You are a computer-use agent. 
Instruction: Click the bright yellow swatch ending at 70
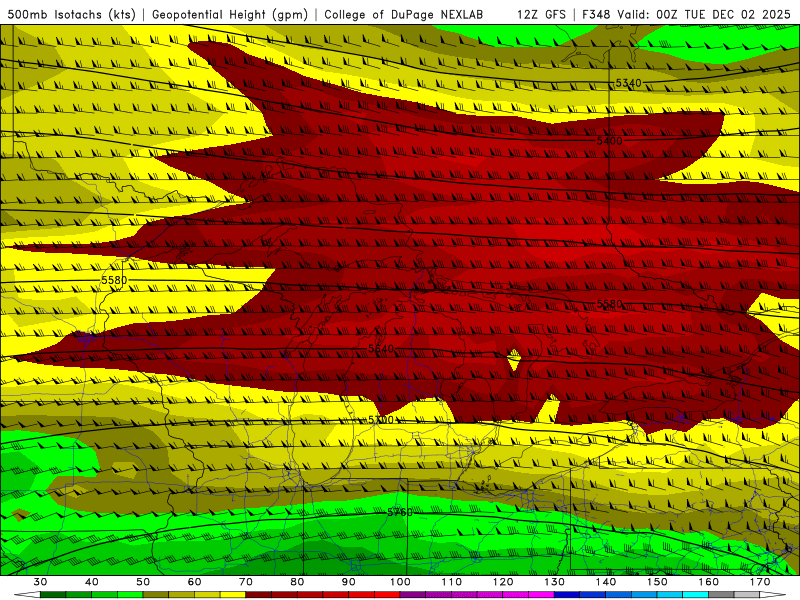point(233,595)
